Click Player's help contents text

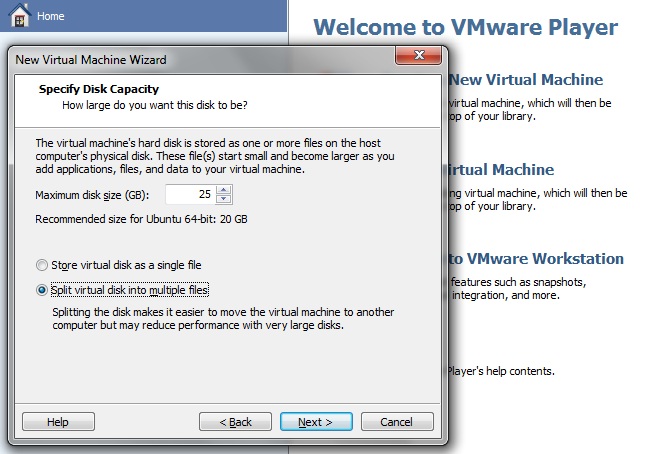(501, 371)
